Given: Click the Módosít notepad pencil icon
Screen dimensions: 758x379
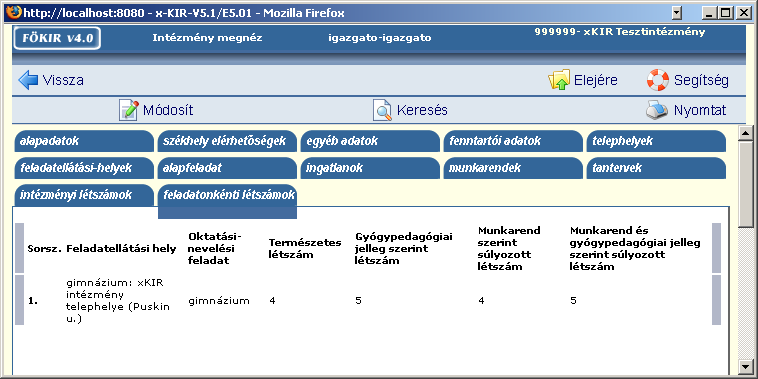Looking at the screenshot, I should pyautogui.click(x=129, y=110).
